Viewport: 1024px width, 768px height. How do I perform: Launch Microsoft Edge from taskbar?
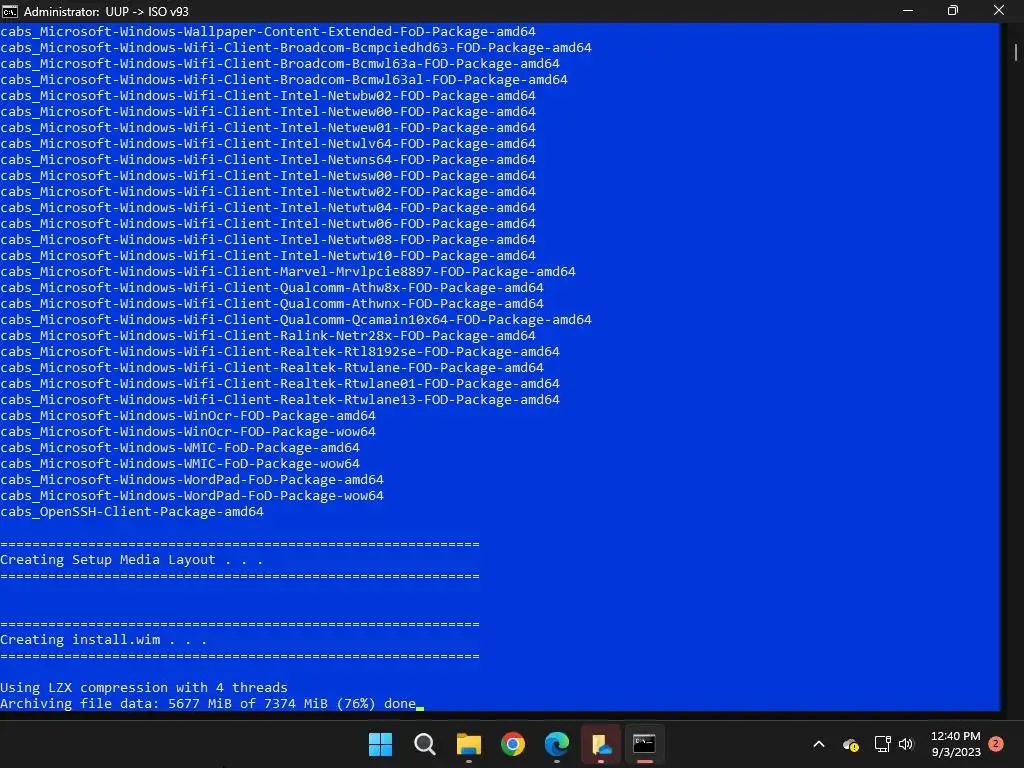(x=556, y=744)
